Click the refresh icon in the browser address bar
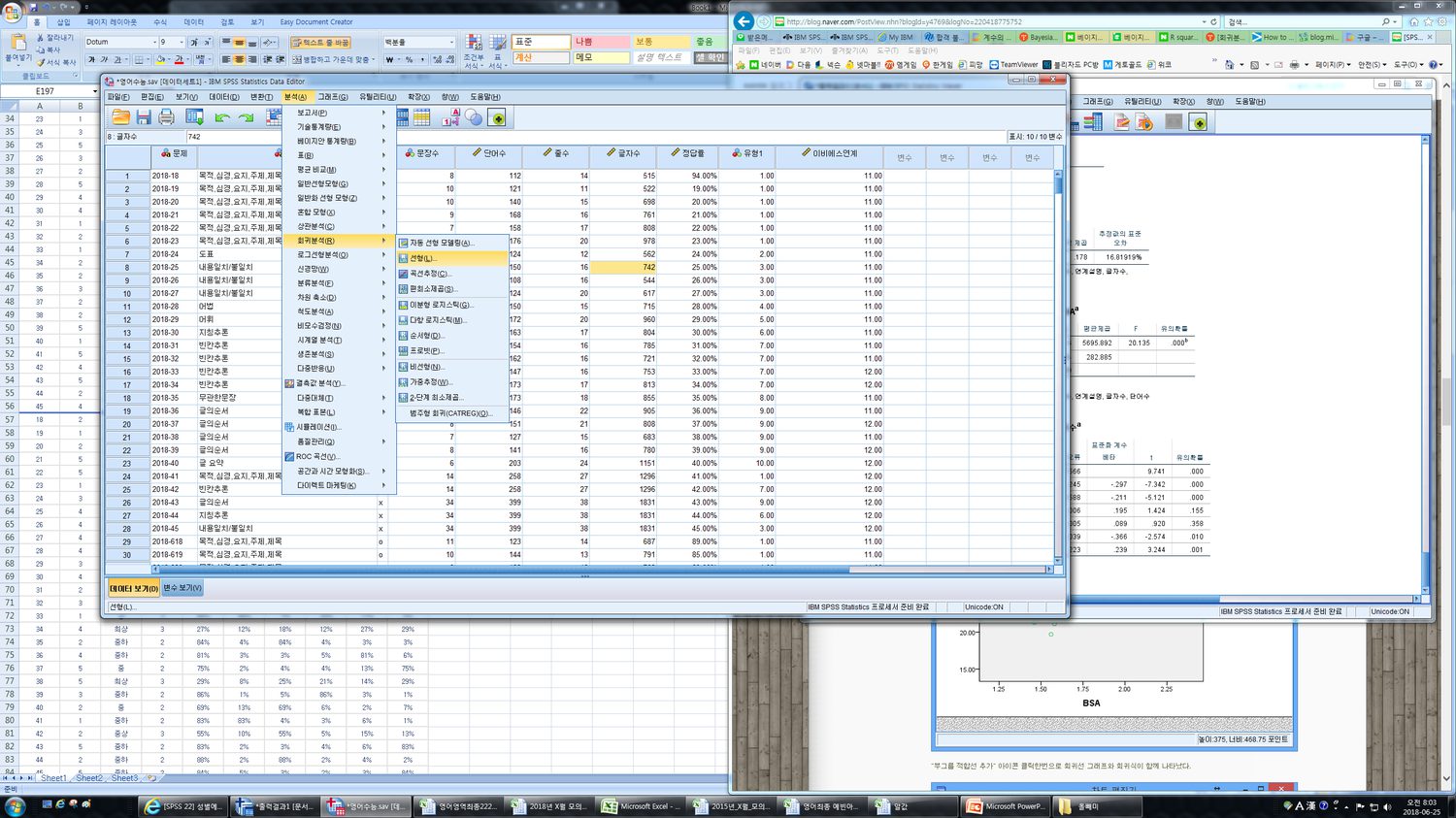This screenshot has width=1456, height=818. coord(1213,21)
